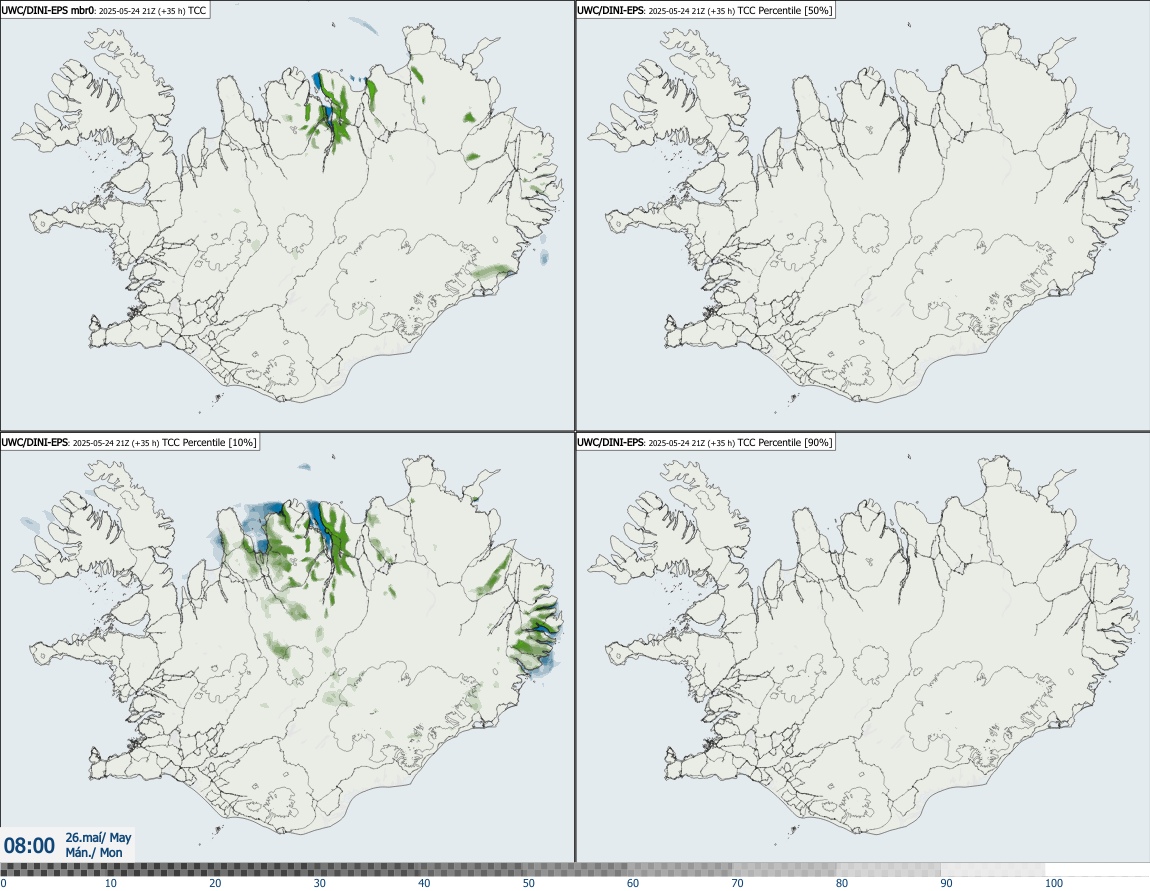1150x891 pixels.
Task: Select the 10% percentile Iceland map panel
Action: (x=287, y=647)
